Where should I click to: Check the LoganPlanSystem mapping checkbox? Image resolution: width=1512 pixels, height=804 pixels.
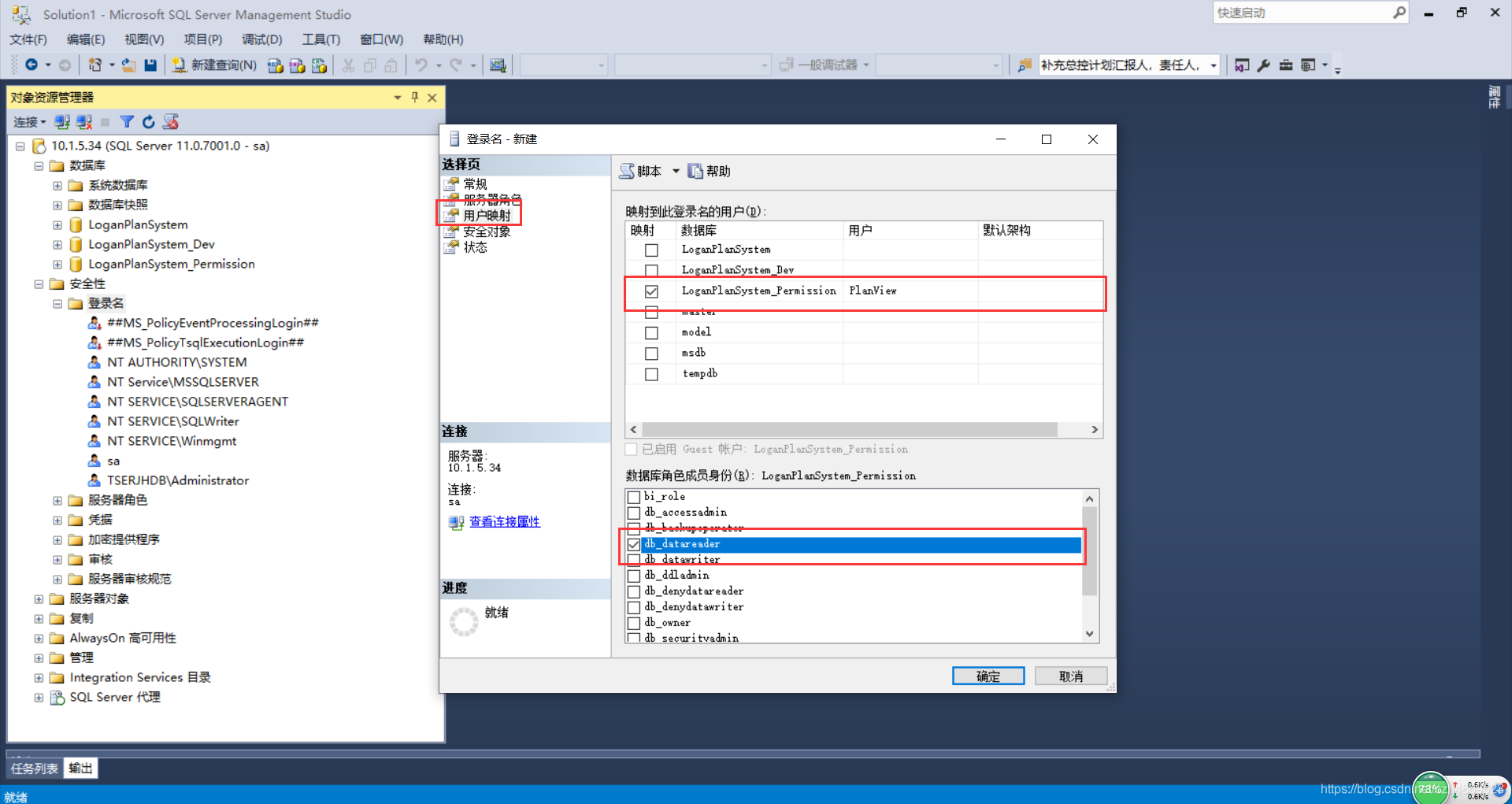(x=651, y=250)
